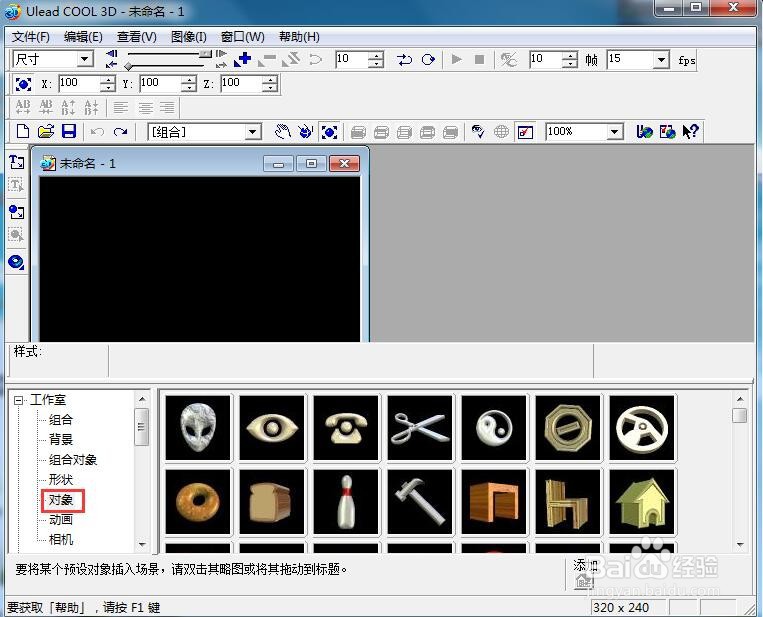Open the 尺寸 property dropdown
The width and height of the screenshot is (763, 617).
point(85,59)
